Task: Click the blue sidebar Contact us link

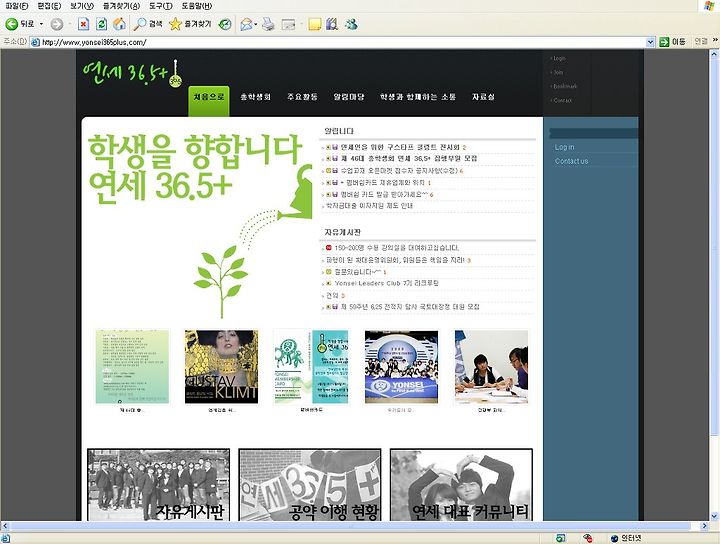Action: (x=571, y=161)
